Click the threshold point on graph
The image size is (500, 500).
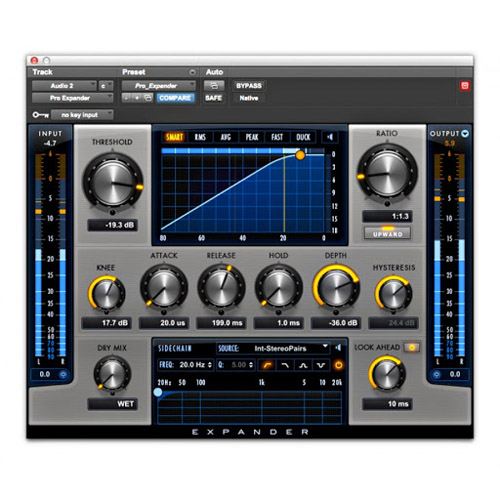click(300, 155)
